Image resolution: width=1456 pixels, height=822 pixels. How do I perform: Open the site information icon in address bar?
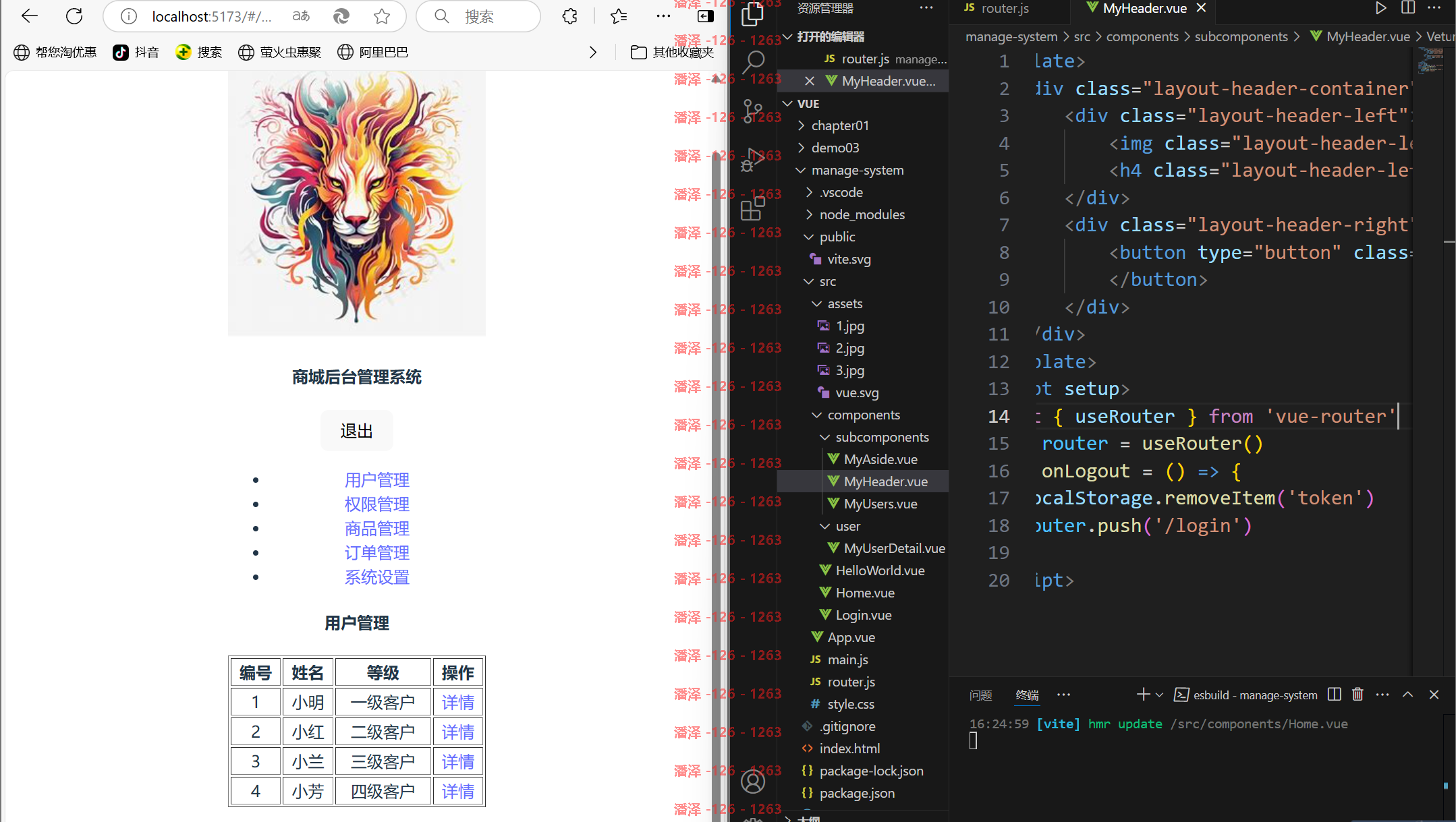129,16
